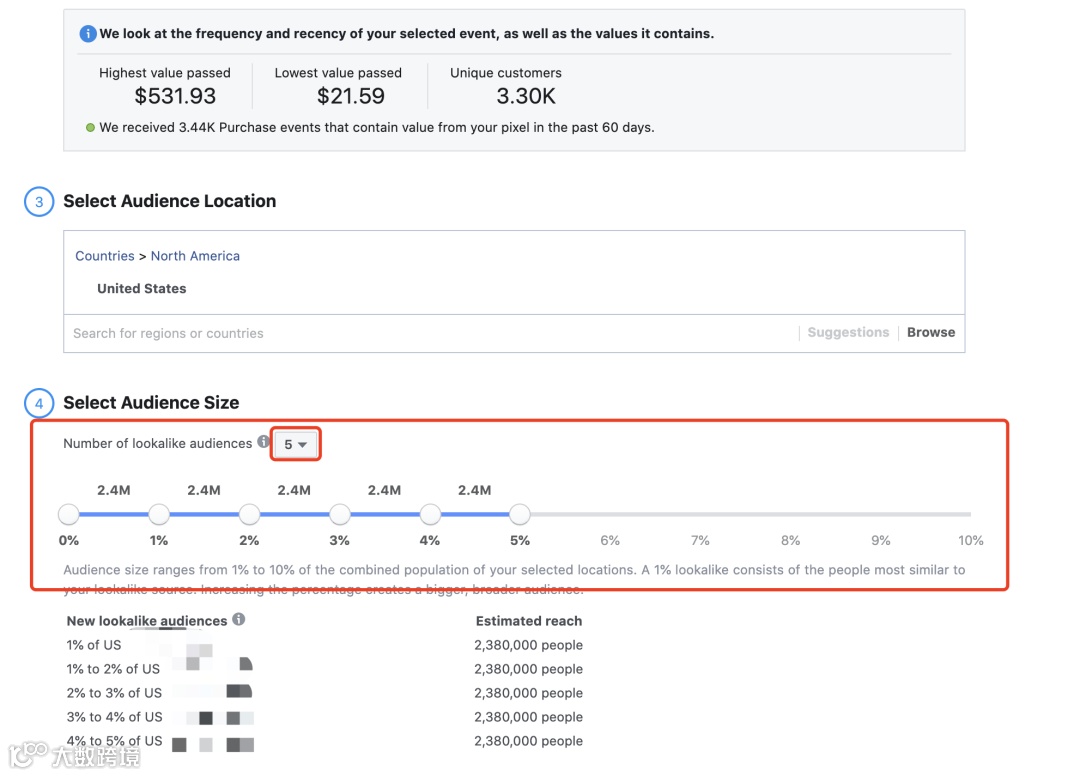Click the slider handle at 5%
The width and height of the screenshot is (1080, 776).
(x=520, y=514)
